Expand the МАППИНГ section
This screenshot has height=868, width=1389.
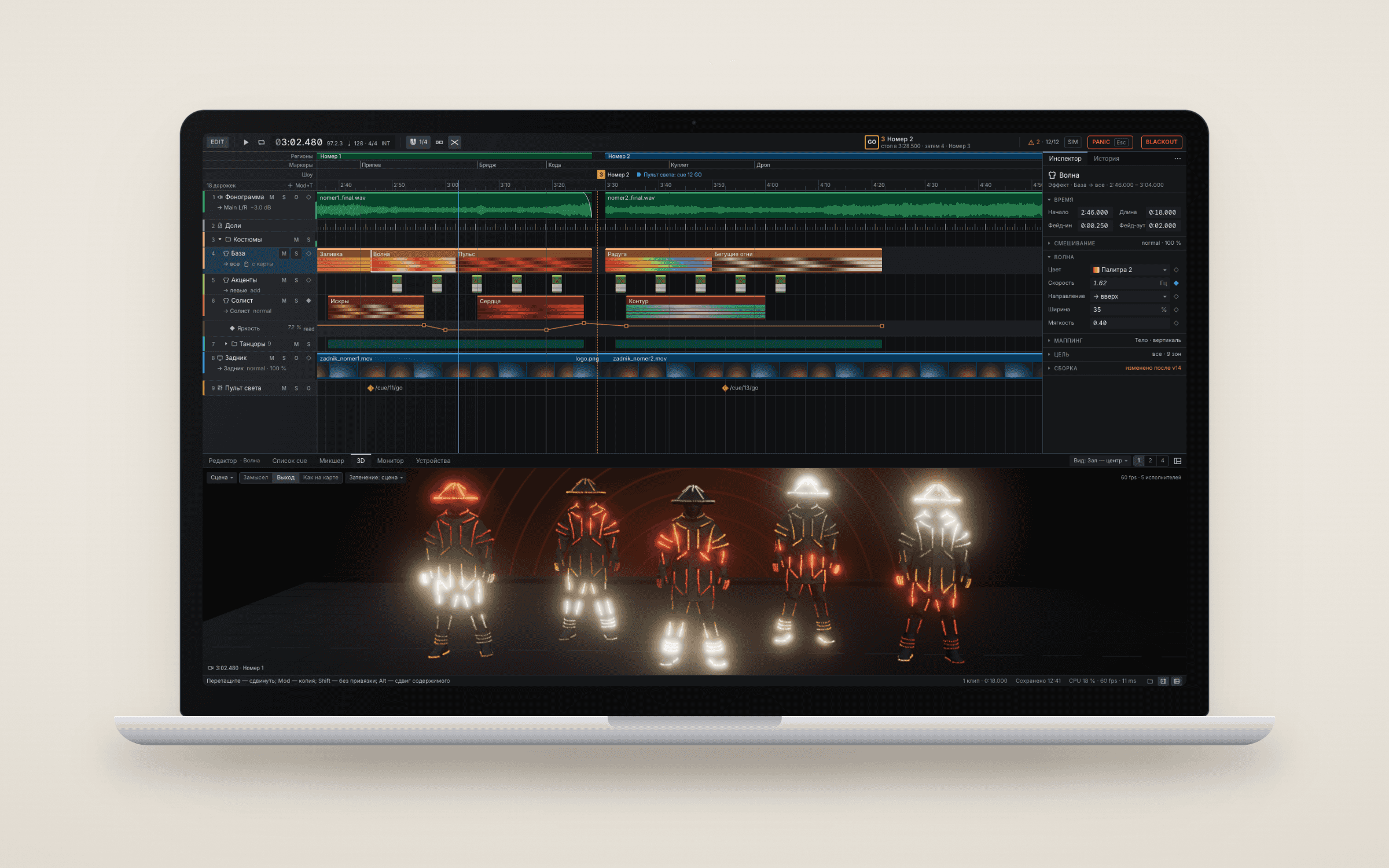pyautogui.click(x=1114, y=341)
